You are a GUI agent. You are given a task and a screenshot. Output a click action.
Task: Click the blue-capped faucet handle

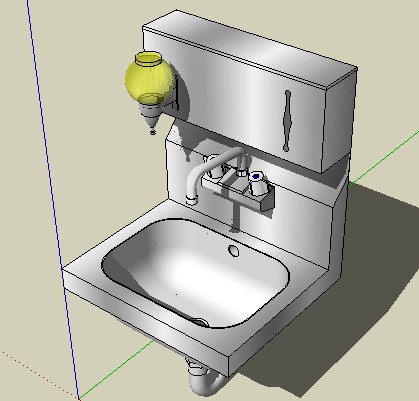pos(258,183)
